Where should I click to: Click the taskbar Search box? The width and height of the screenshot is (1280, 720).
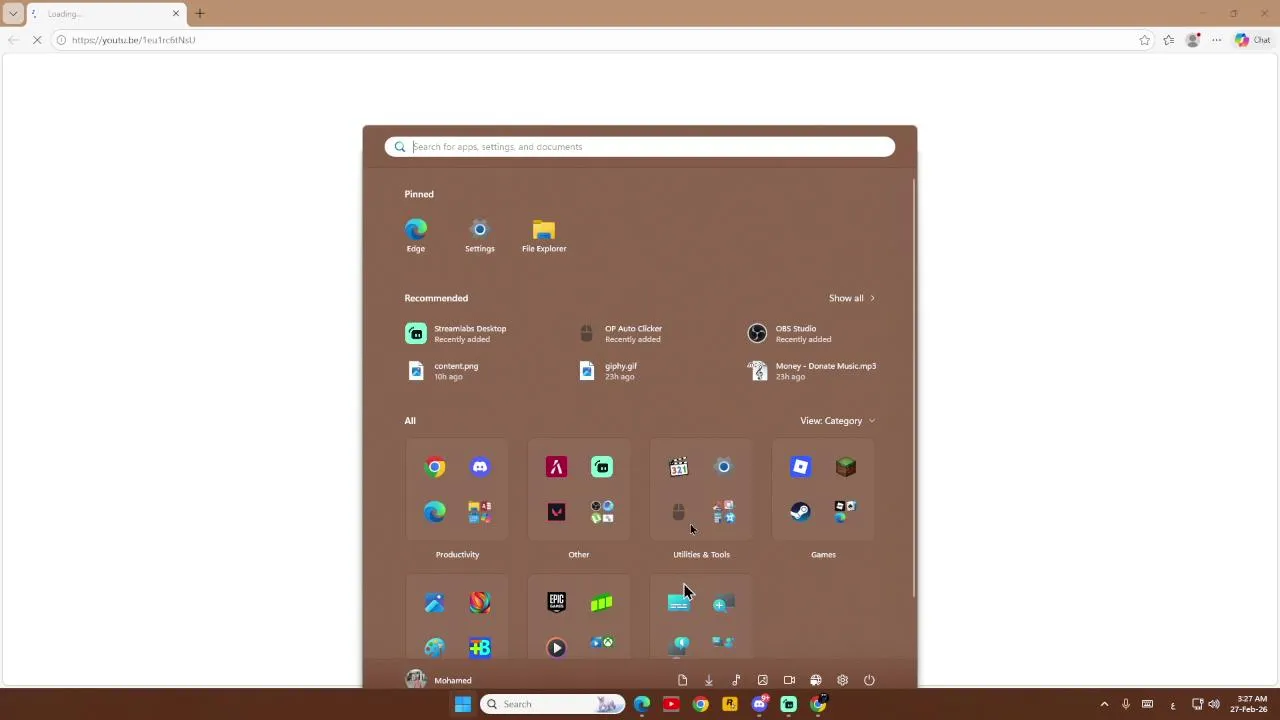coord(552,704)
